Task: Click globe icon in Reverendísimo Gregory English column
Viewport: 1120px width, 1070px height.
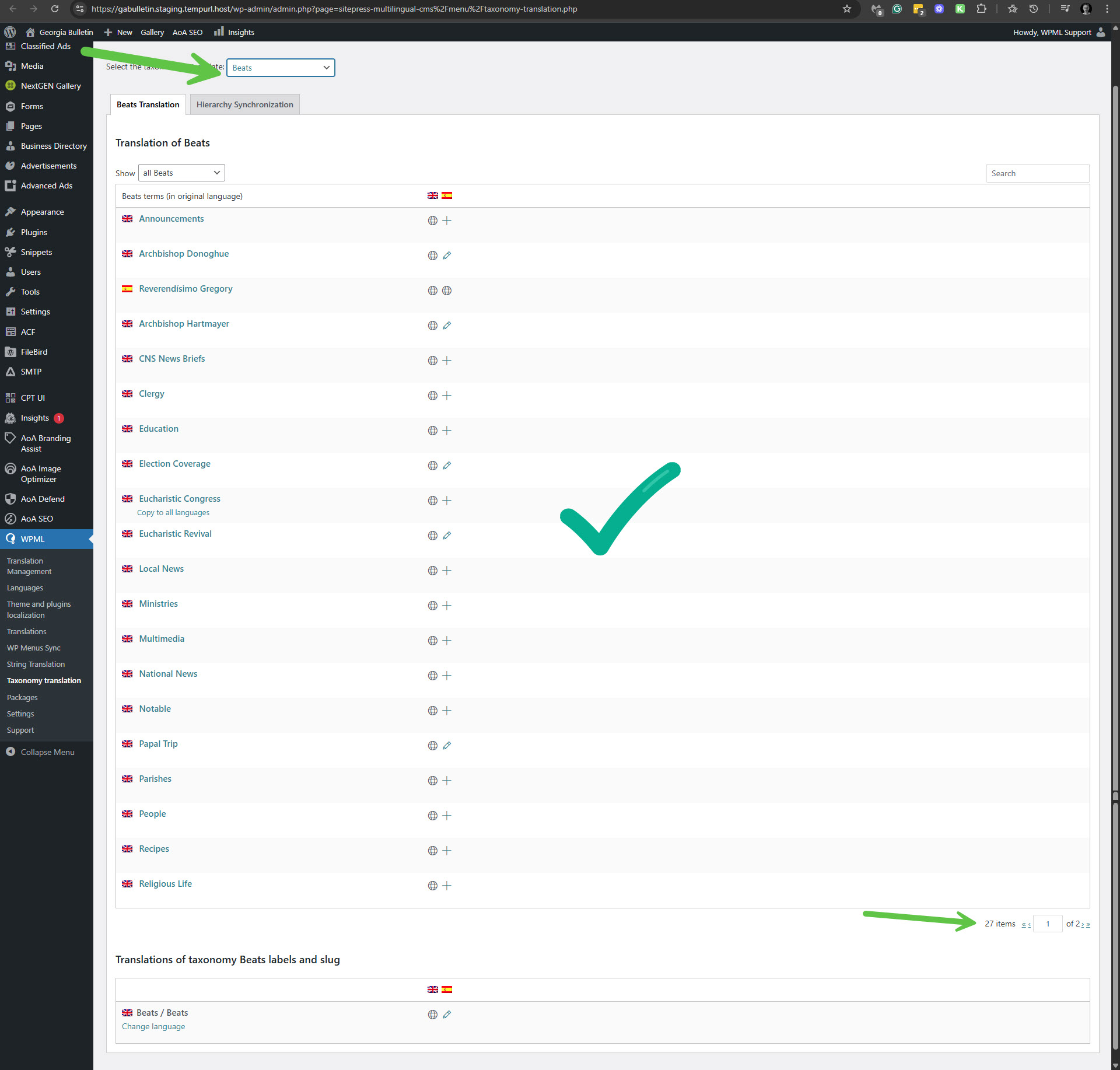Action: 433,291
